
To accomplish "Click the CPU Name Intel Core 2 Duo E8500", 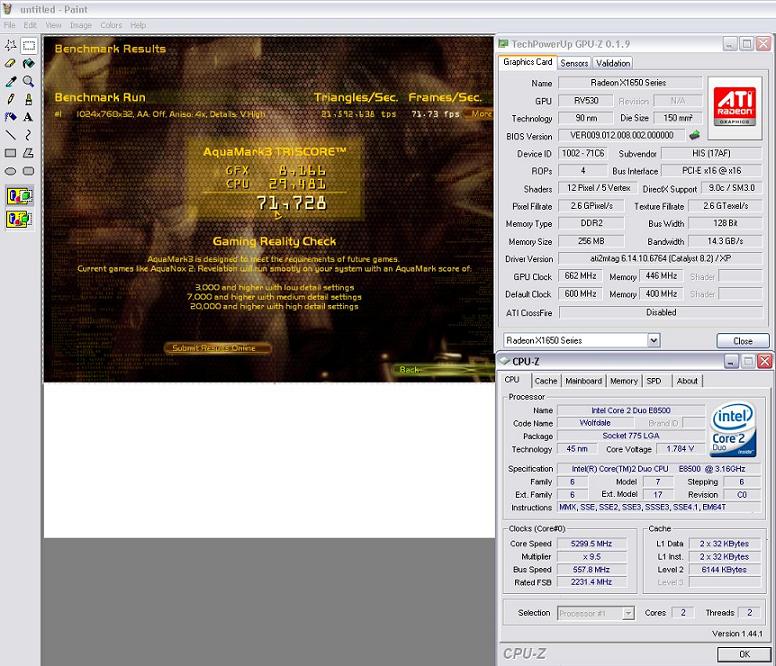I will pyautogui.click(x=630, y=410).
